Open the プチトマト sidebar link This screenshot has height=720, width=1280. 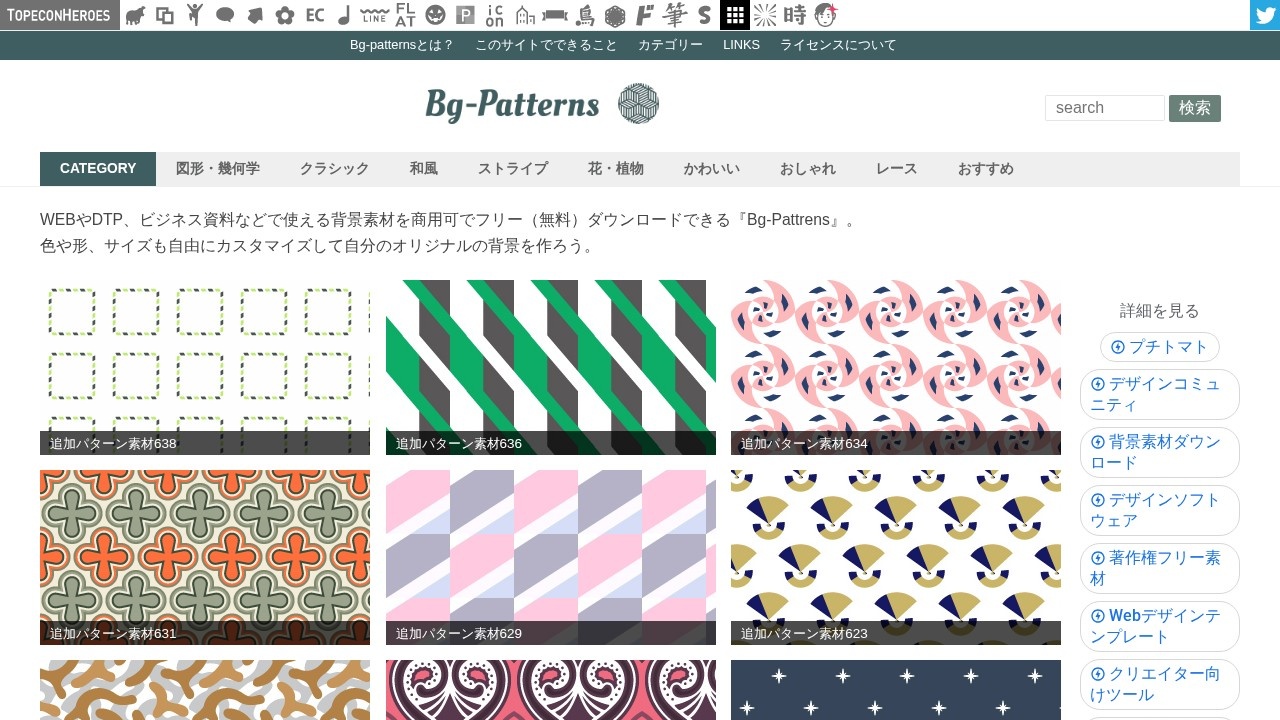click(x=1160, y=347)
